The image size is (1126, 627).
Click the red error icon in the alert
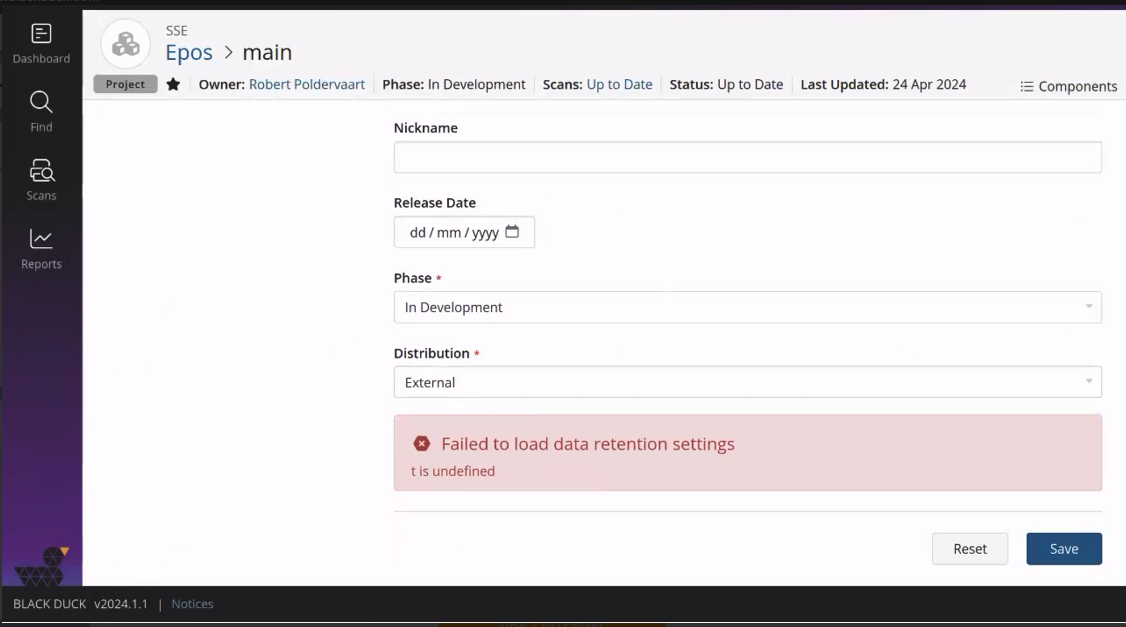[x=420, y=443]
